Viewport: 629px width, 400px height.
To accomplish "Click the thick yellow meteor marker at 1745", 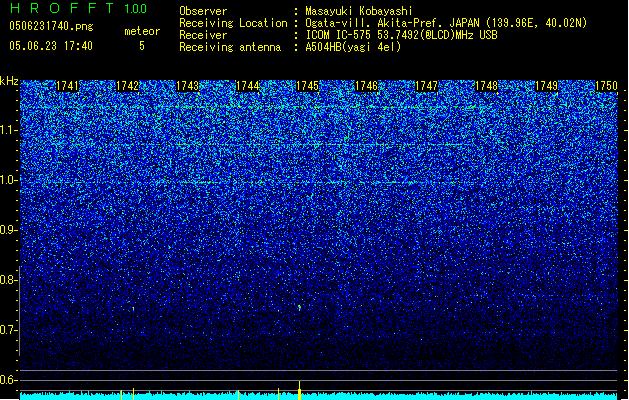I will 299,390.
